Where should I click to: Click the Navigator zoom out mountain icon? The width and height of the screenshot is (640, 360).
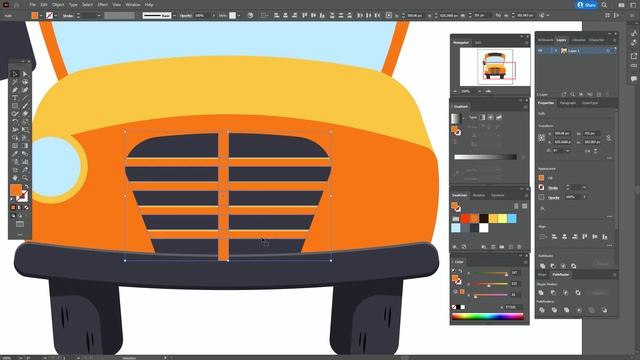tap(456, 91)
